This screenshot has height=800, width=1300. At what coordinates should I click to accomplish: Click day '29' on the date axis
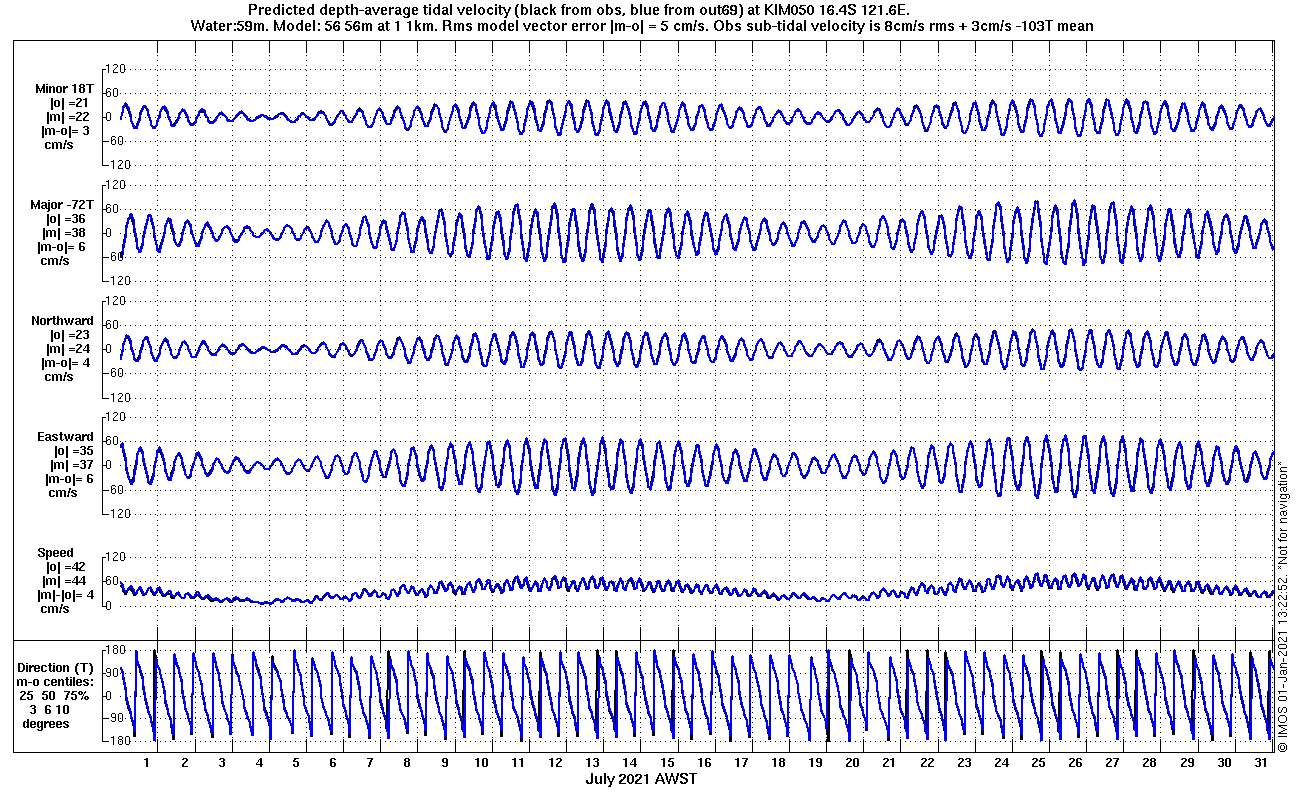pyautogui.click(x=1187, y=762)
